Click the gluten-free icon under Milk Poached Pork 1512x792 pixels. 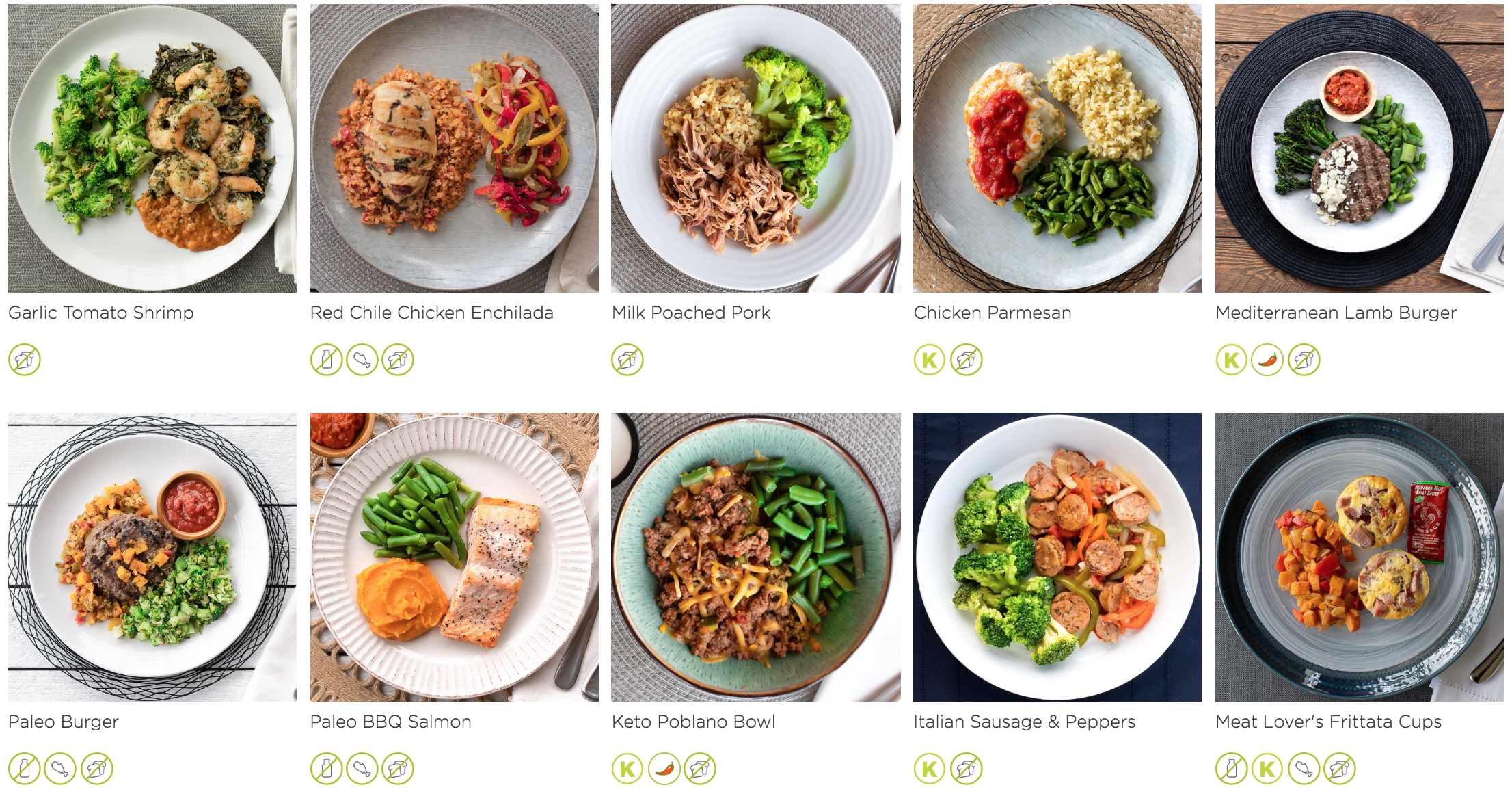coord(627,360)
